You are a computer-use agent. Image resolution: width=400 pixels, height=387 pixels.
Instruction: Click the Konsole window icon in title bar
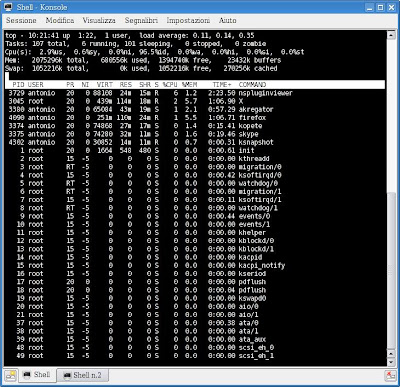click(9, 7)
